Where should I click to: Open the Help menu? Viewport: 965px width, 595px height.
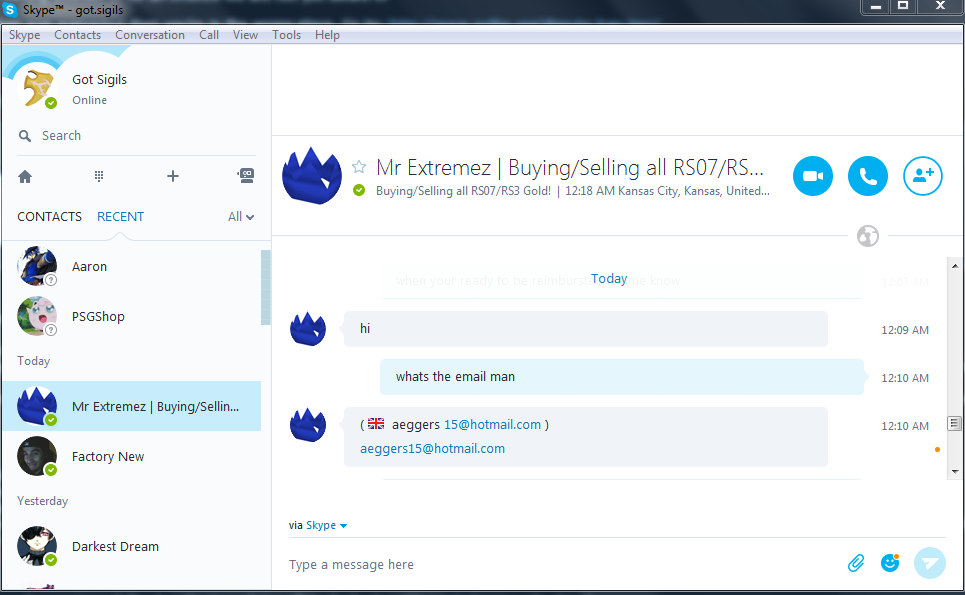(x=327, y=35)
